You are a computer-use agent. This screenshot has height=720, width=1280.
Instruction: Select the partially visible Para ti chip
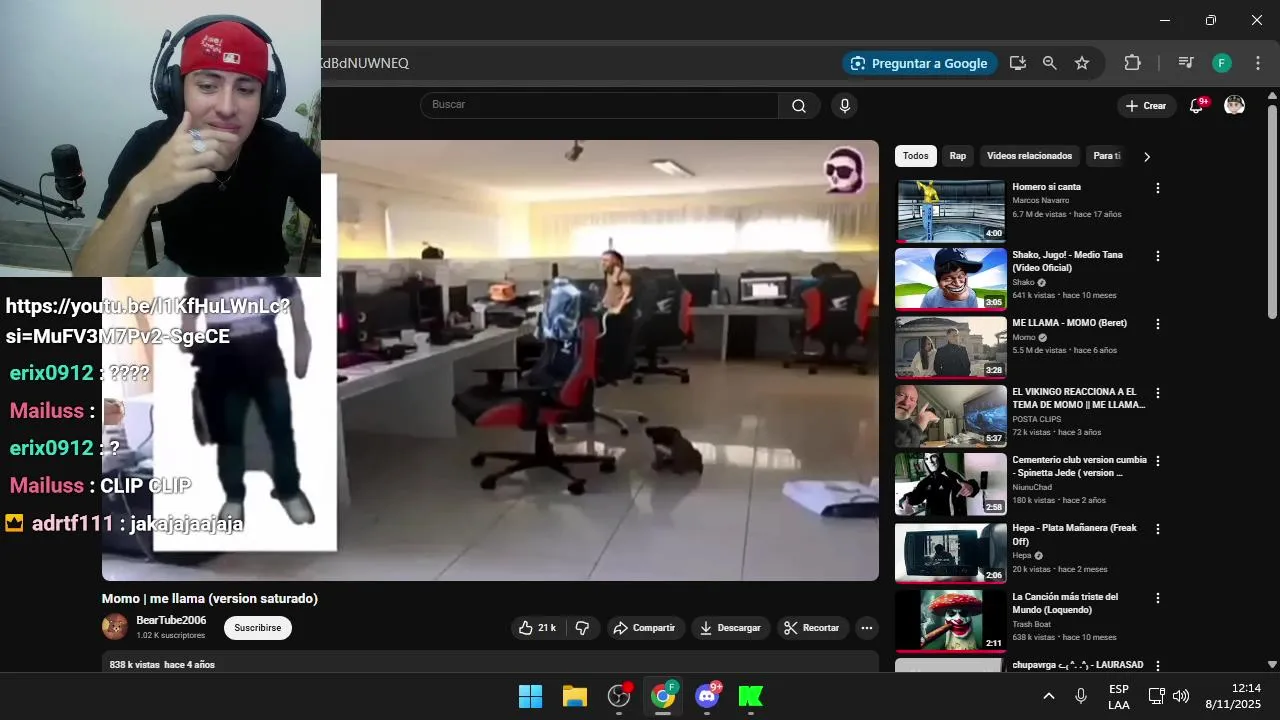1106,156
